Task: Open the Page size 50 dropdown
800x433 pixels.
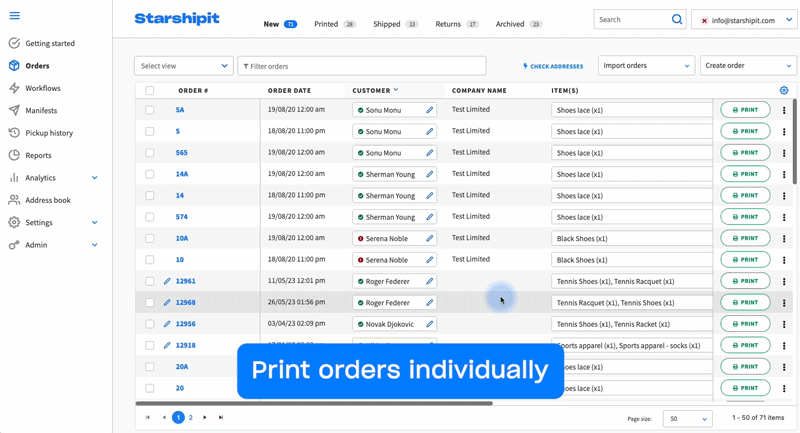Action: (x=687, y=418)
